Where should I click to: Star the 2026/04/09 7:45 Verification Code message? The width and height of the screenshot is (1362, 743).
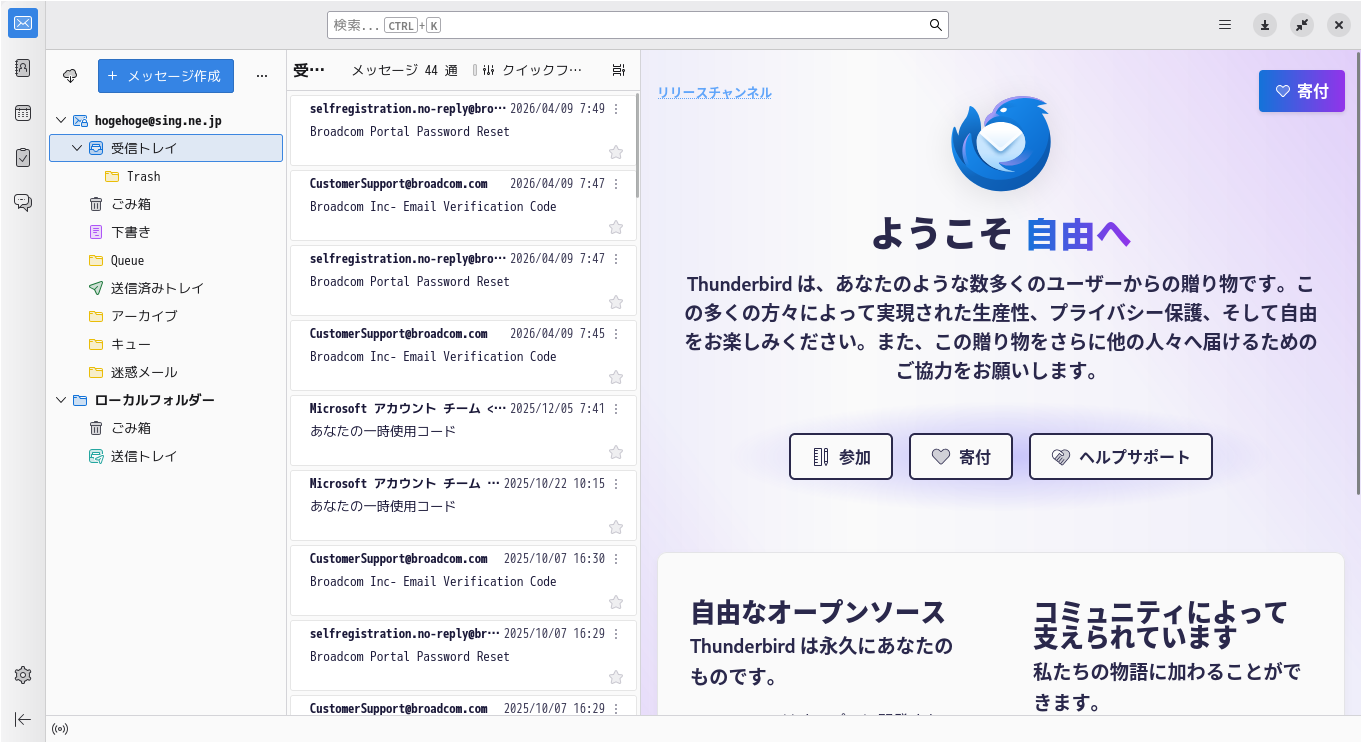point(616,377)
